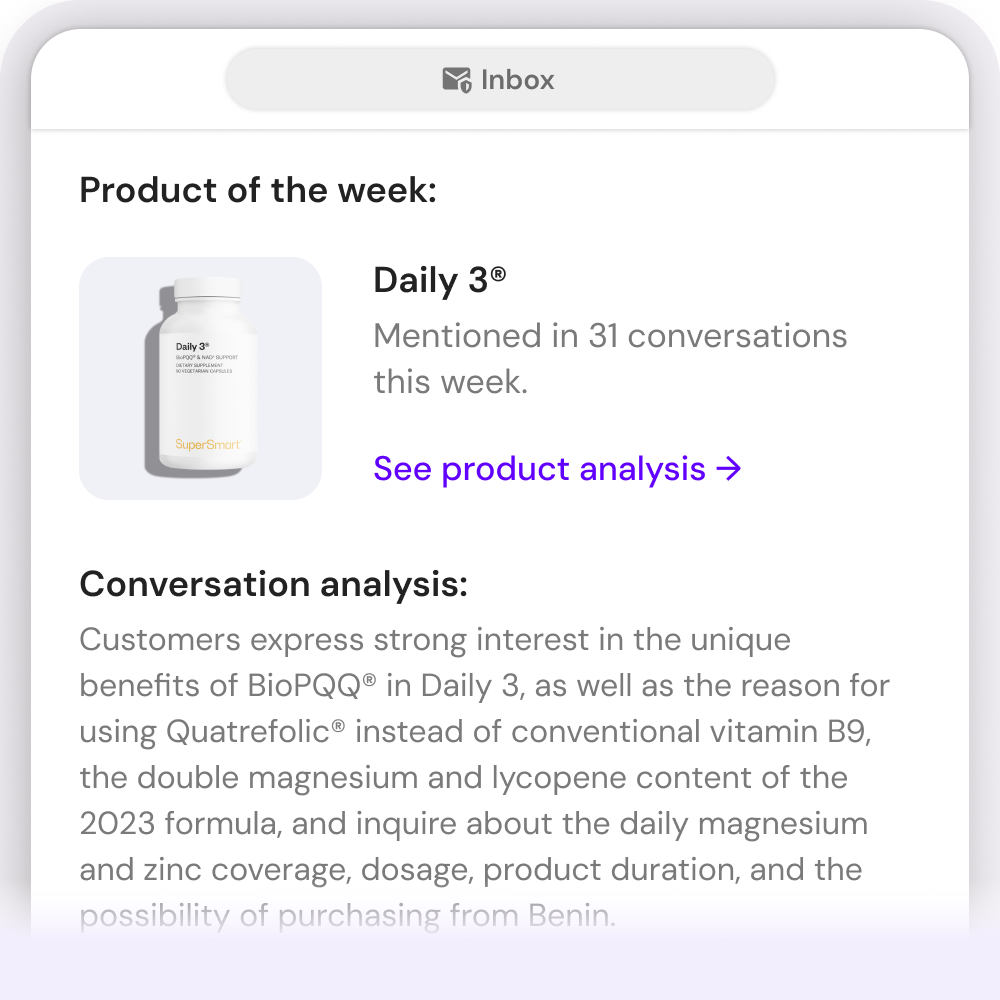Click the words 'this week.' under the title

[x=450, y=381]
